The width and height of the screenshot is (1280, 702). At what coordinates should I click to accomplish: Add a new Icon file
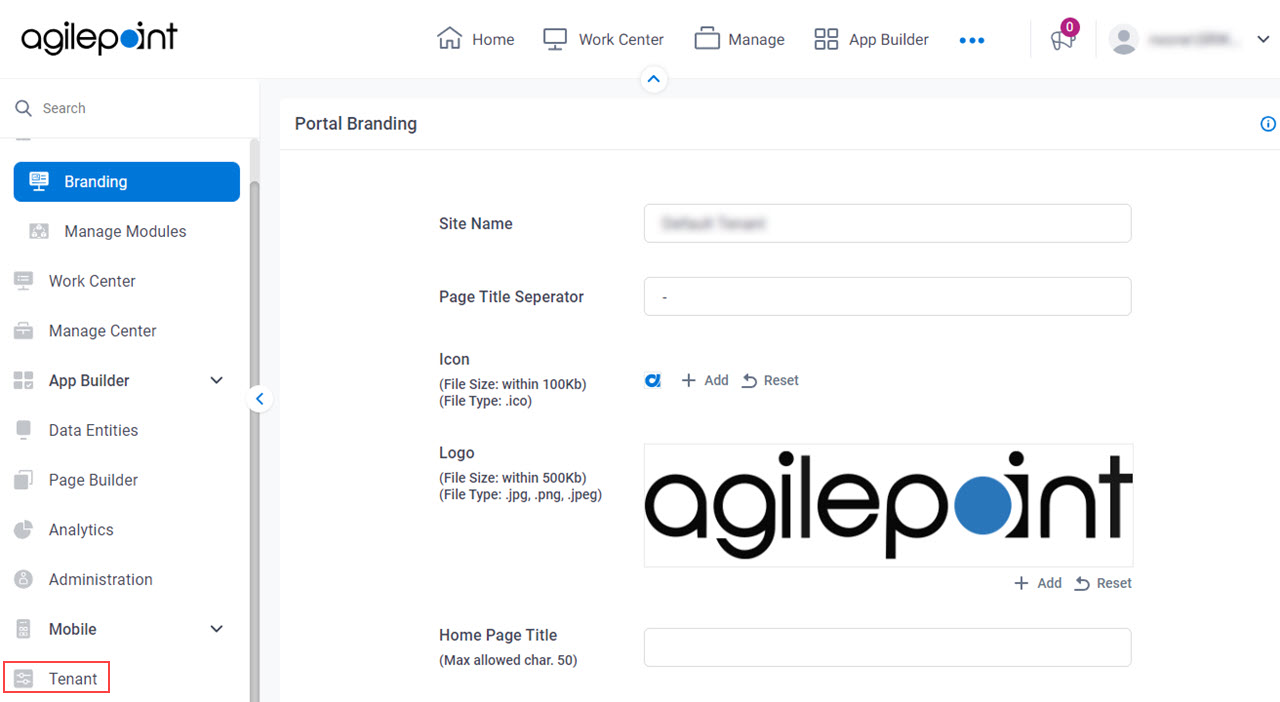pos(705,380)
